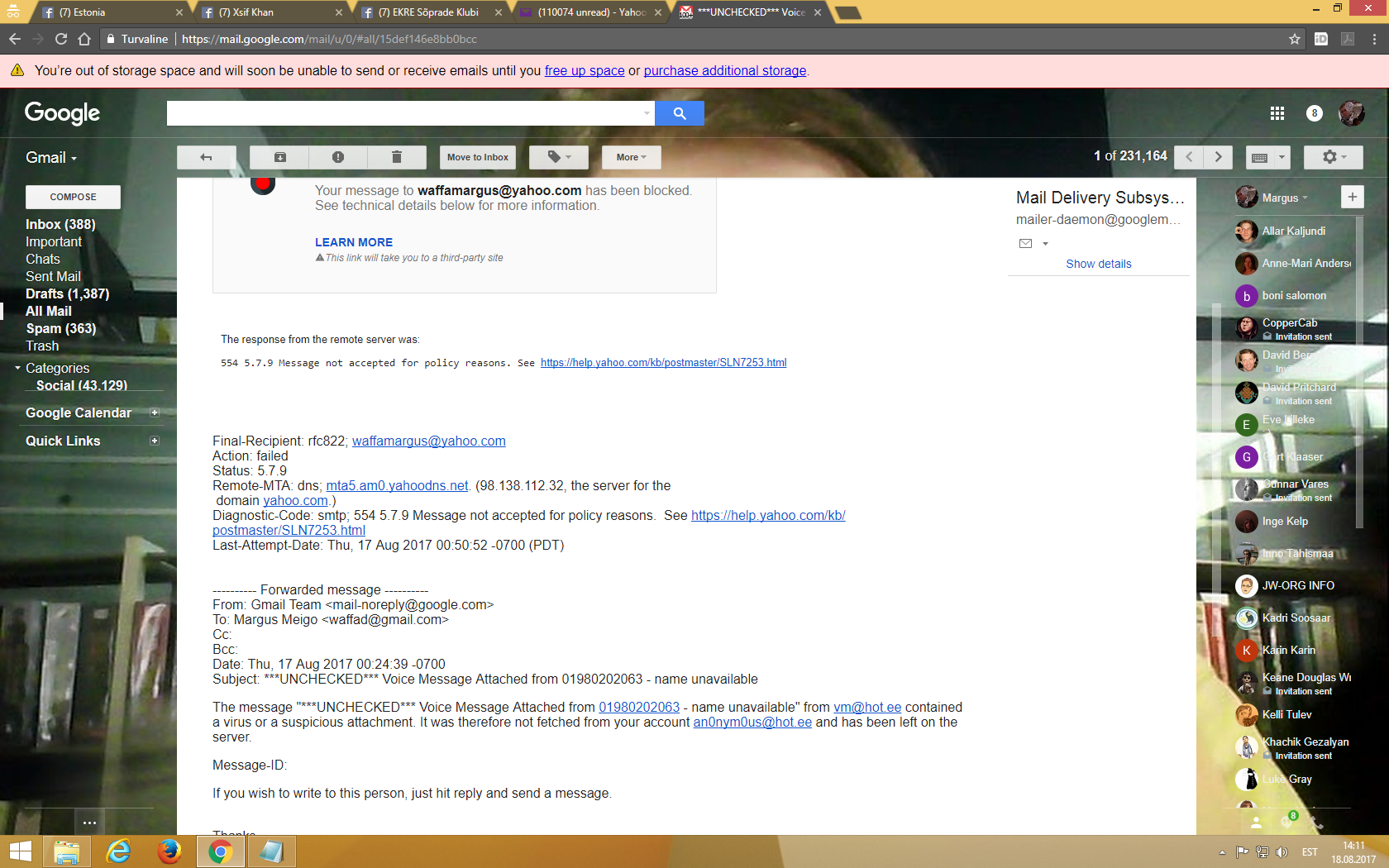
Task: Click the plus button in Hangouts panel
Action: [x=1352, y=197]
